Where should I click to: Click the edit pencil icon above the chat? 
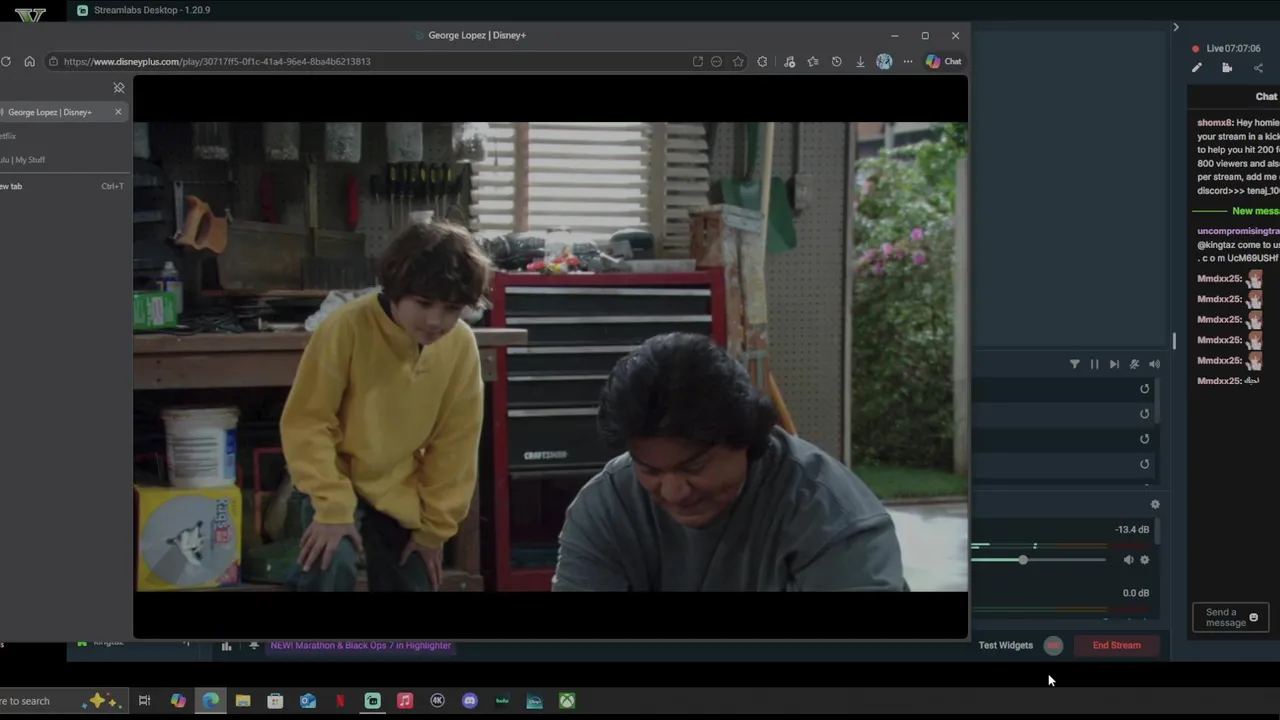pos(1197,68)
